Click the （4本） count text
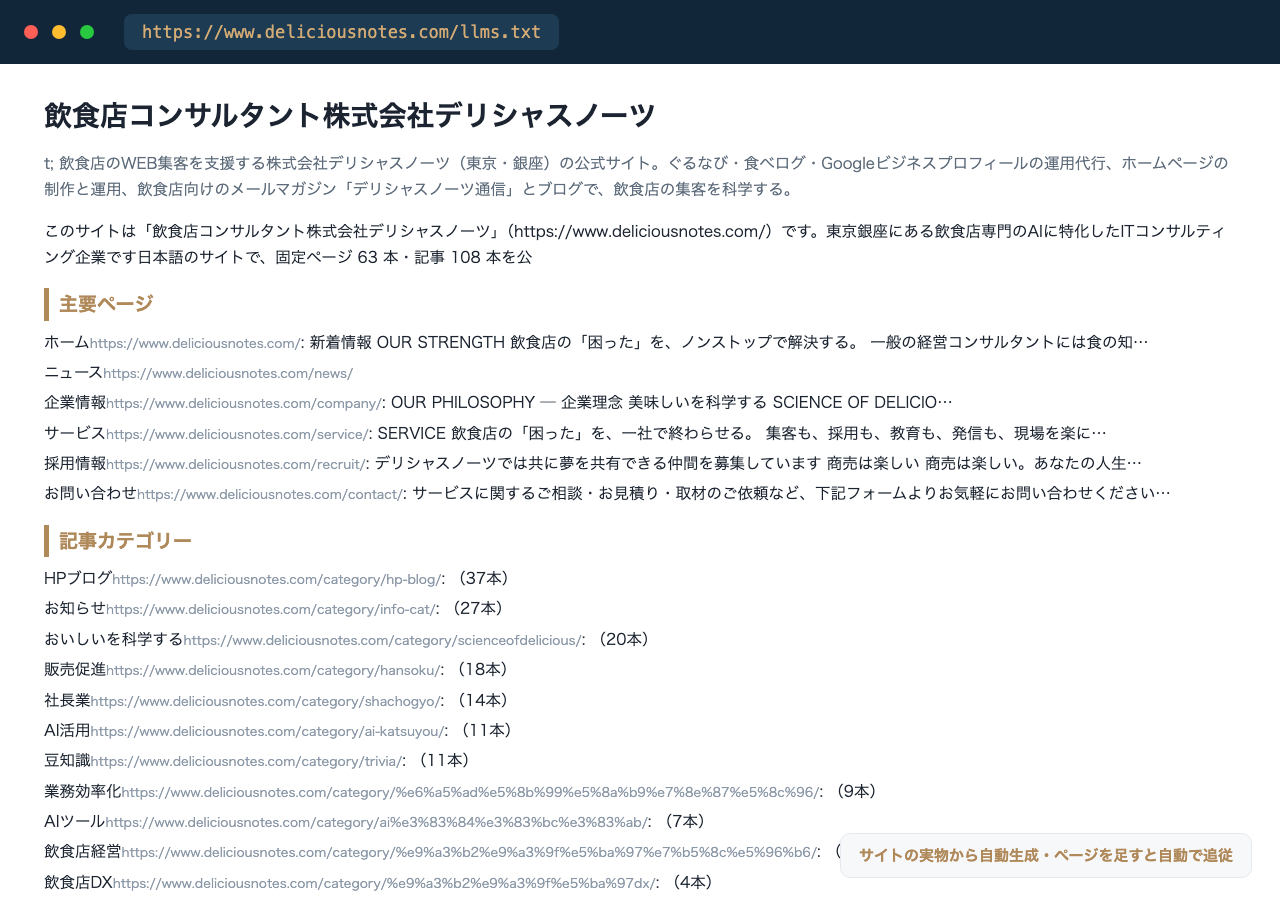This screenshot has width=1280, height=900. tap(691, 882)
